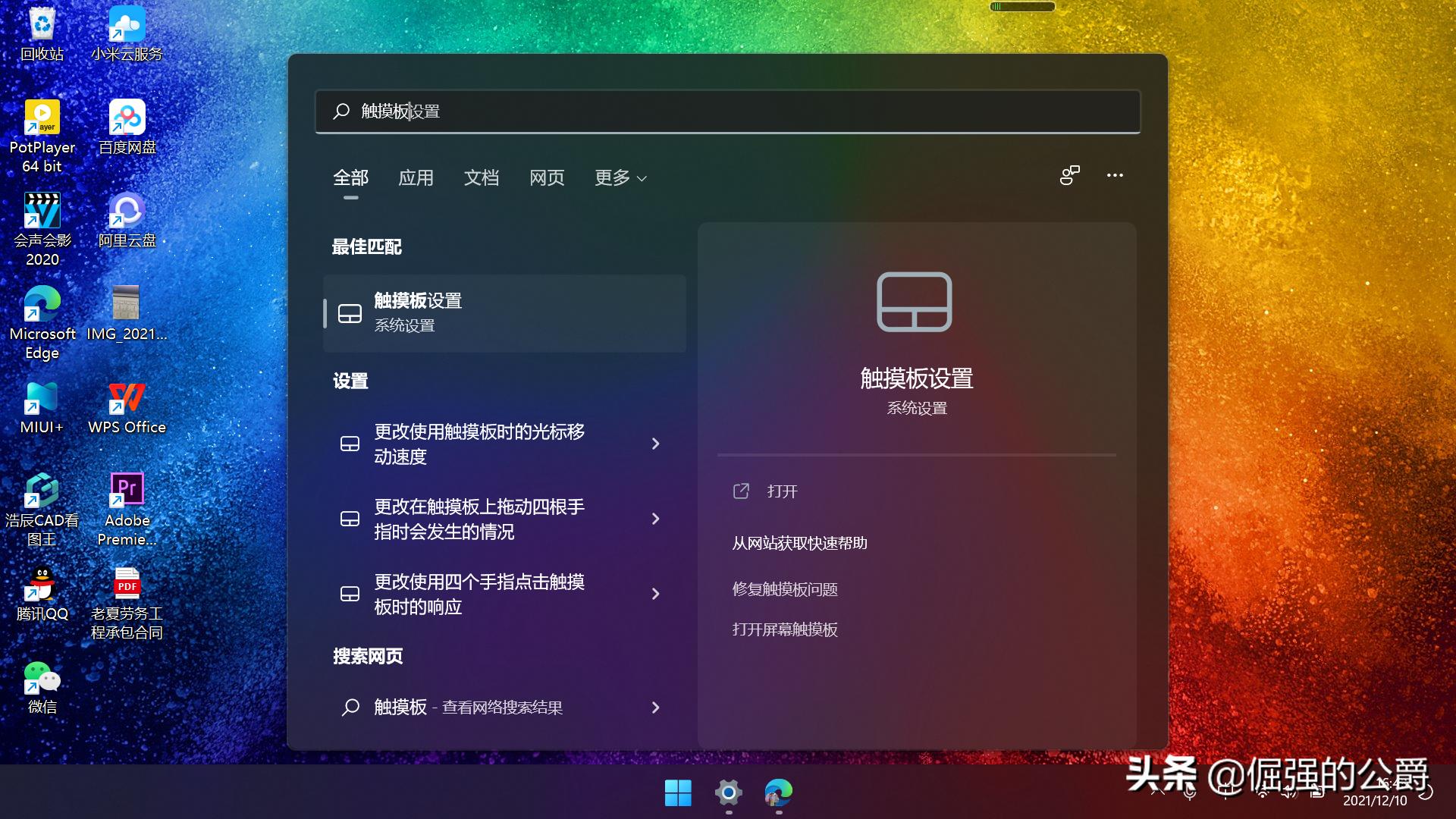The image size is (1456, 819).
Task: Click the Windows Start button
Action: click(x=677, y=793)
